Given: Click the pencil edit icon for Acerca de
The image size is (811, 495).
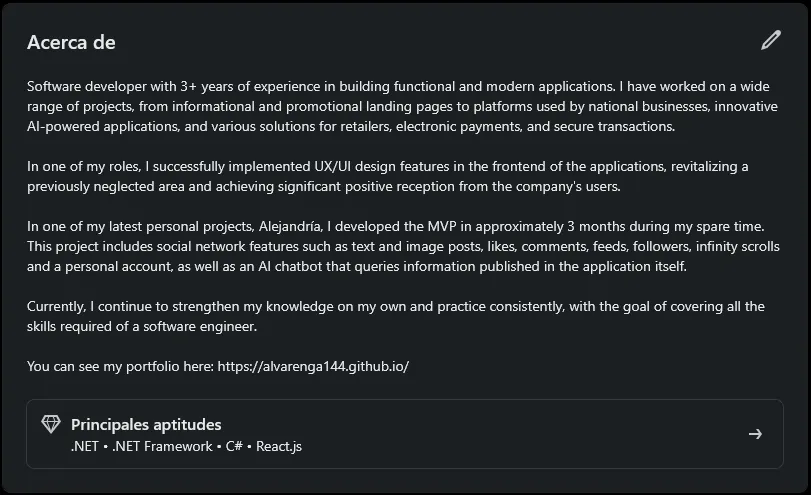Looking at the screenshot, I should click(771, 40).
